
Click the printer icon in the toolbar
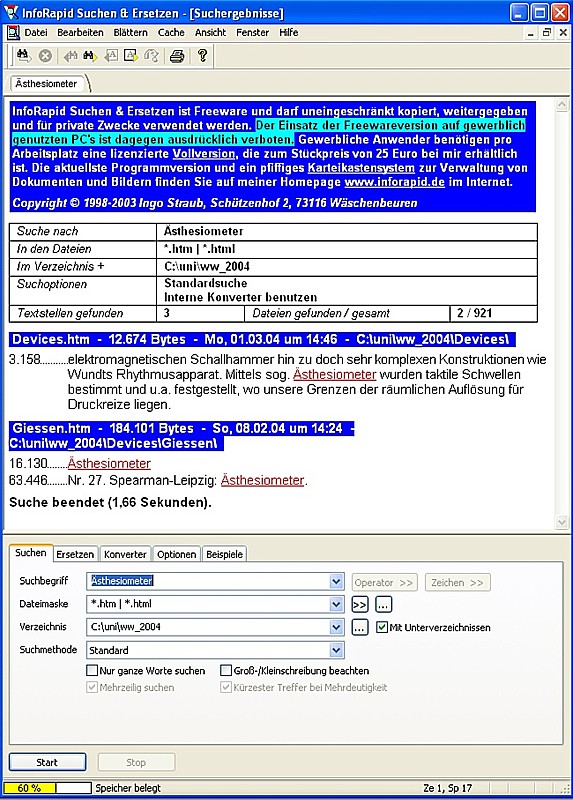click(177, 56)
